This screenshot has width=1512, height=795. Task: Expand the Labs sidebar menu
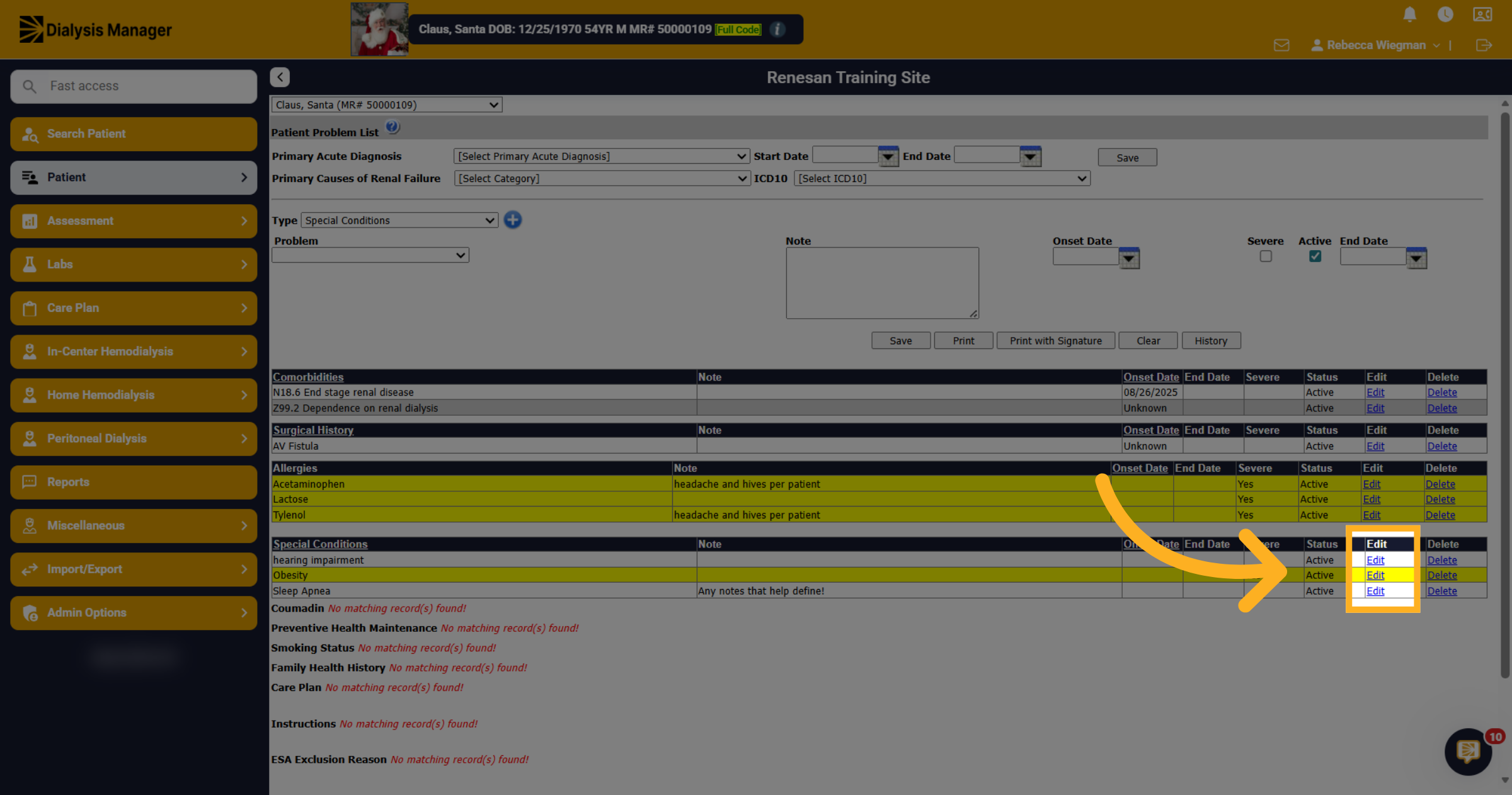pos(134,265)
